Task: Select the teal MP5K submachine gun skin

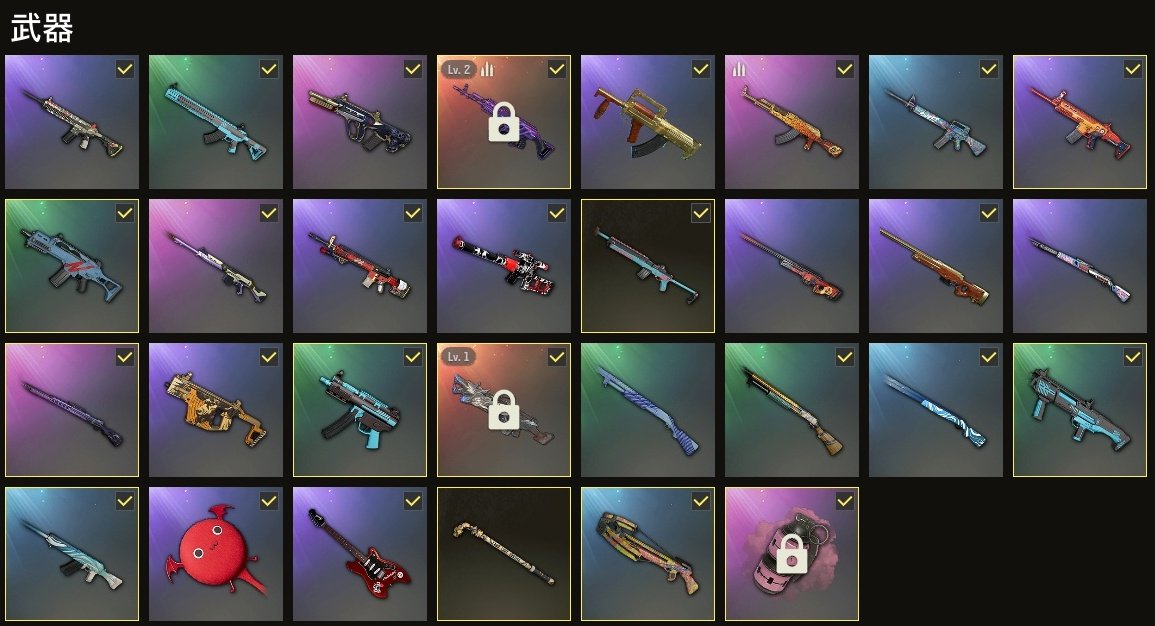Action: coord(359,410)
